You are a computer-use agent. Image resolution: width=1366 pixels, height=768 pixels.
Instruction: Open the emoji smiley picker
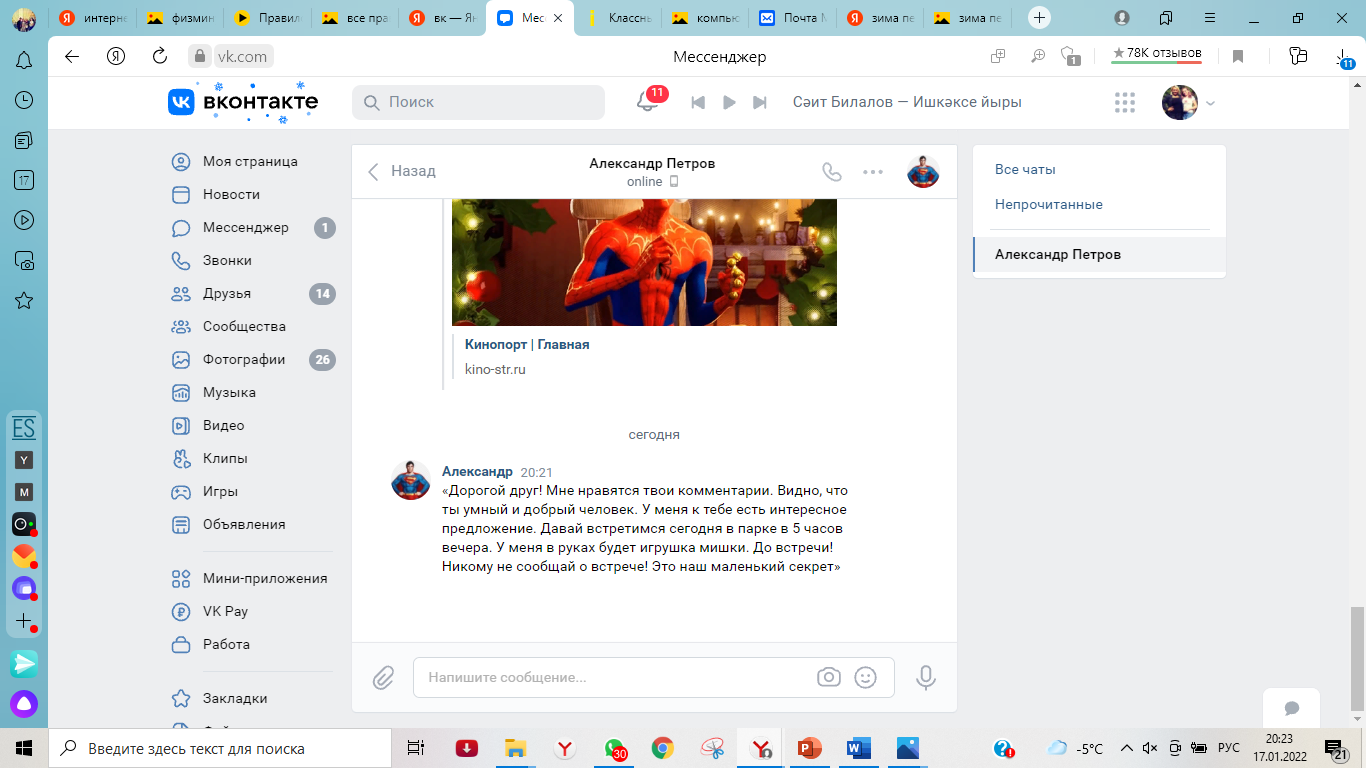point(865,677)
